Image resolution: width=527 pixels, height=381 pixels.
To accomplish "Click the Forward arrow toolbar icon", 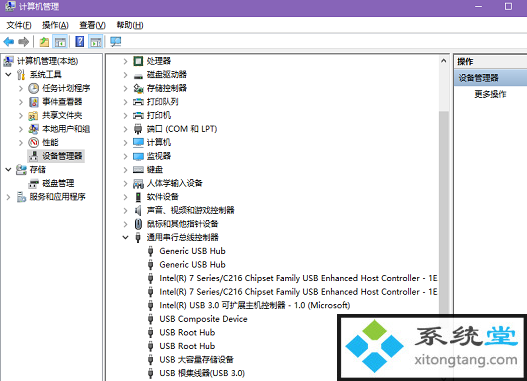I will 24,42.
